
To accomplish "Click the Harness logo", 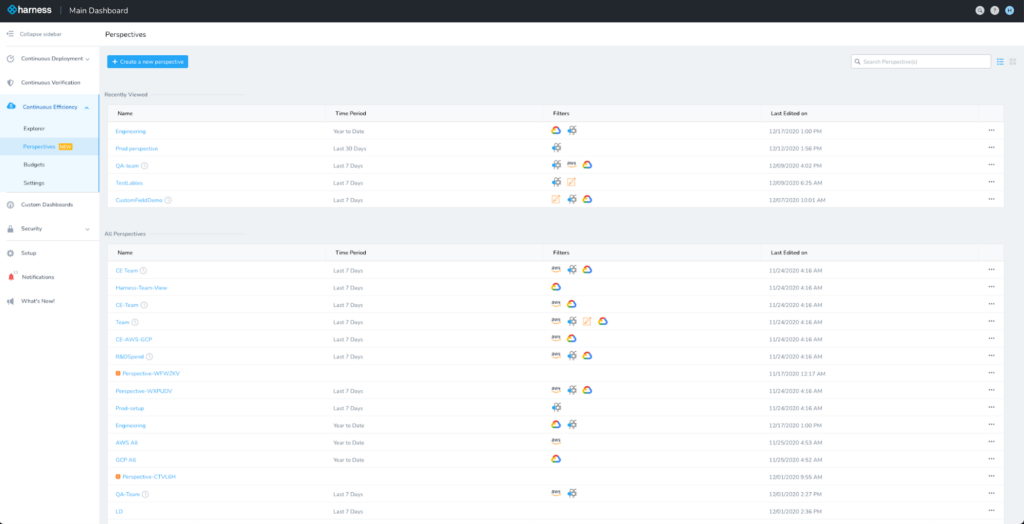I will tap(29, 10).
